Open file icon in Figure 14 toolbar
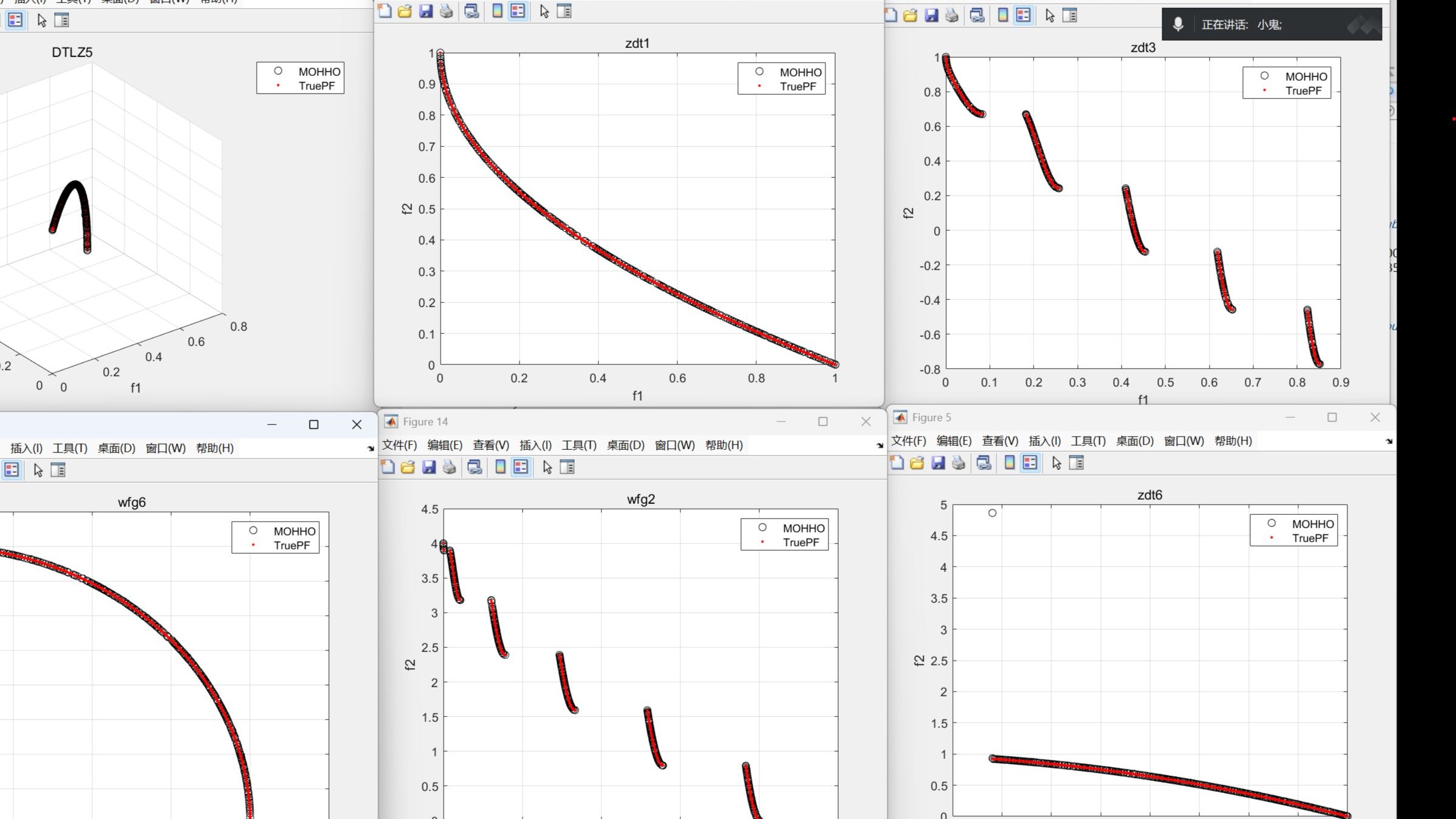The image size is (1456, 819). [x=408, y=467]
